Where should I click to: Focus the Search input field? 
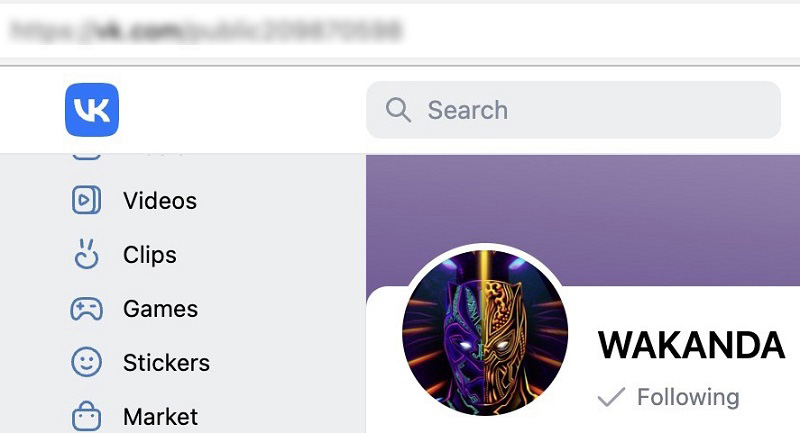point(573,110)
